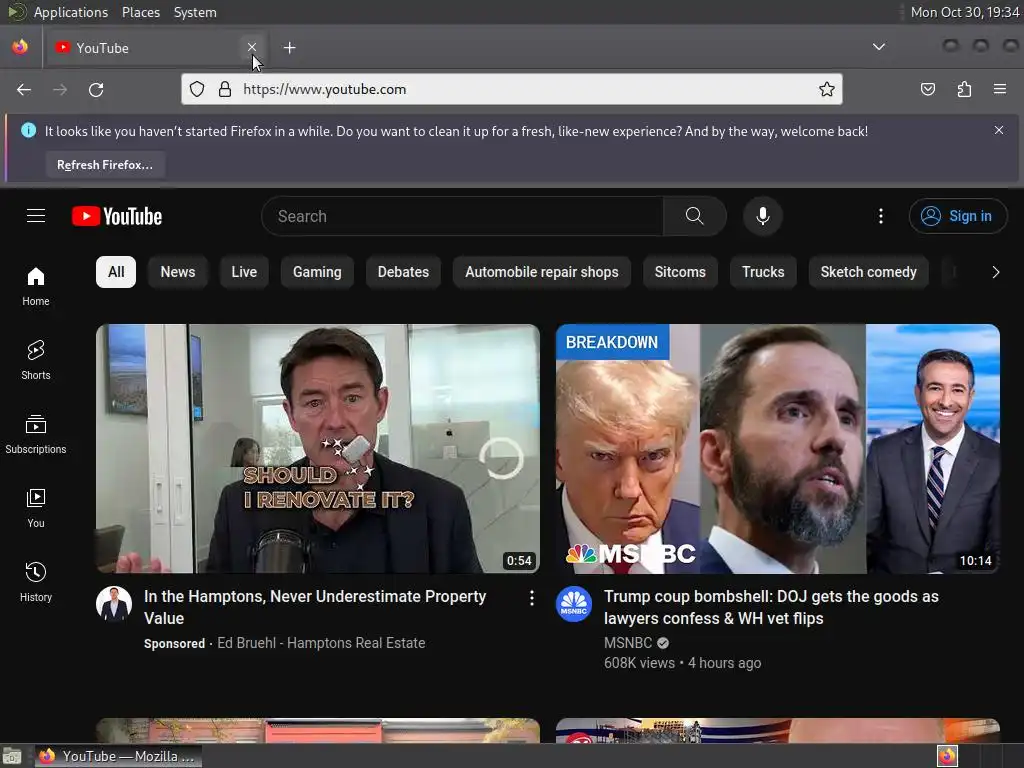Select the All filter chip
The height and width of the screenshot is (768, 1024).
coord(116,272)
